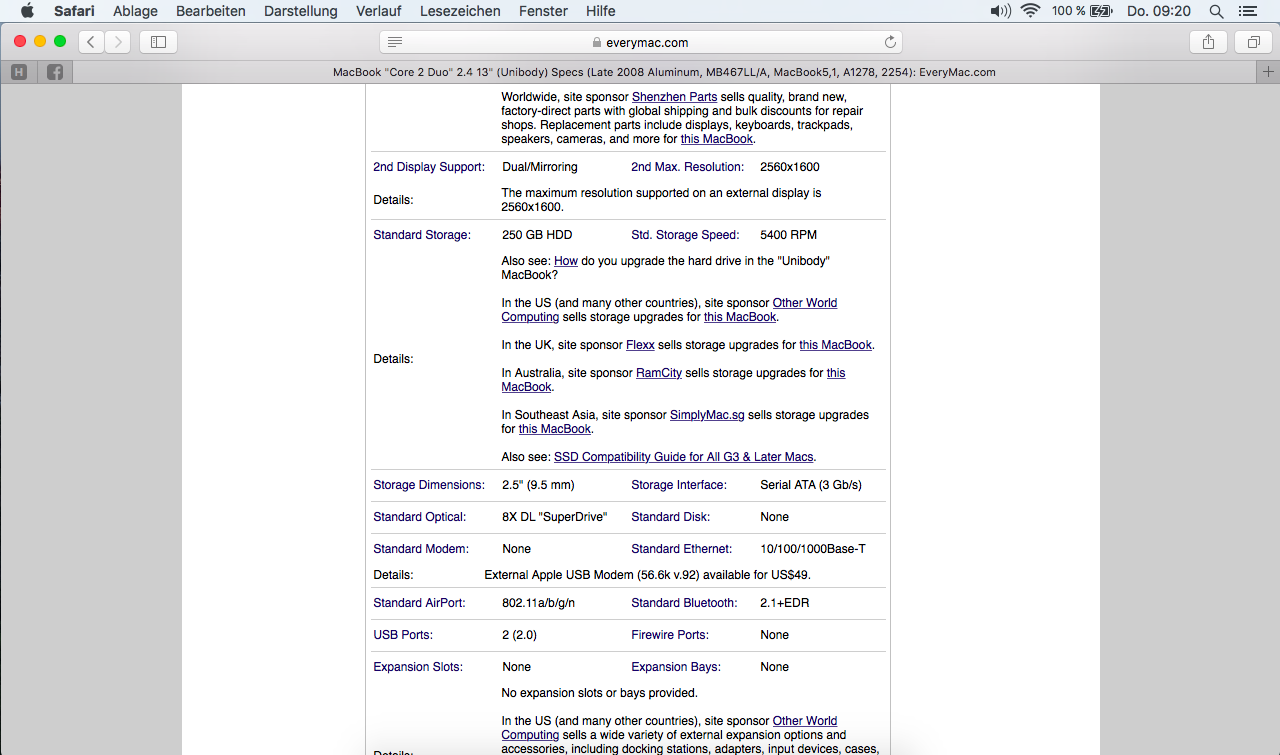This screenshot has width=1280, height=755.
Task: Click the "Standard AirPort:" label
Action: click(422, 603)
